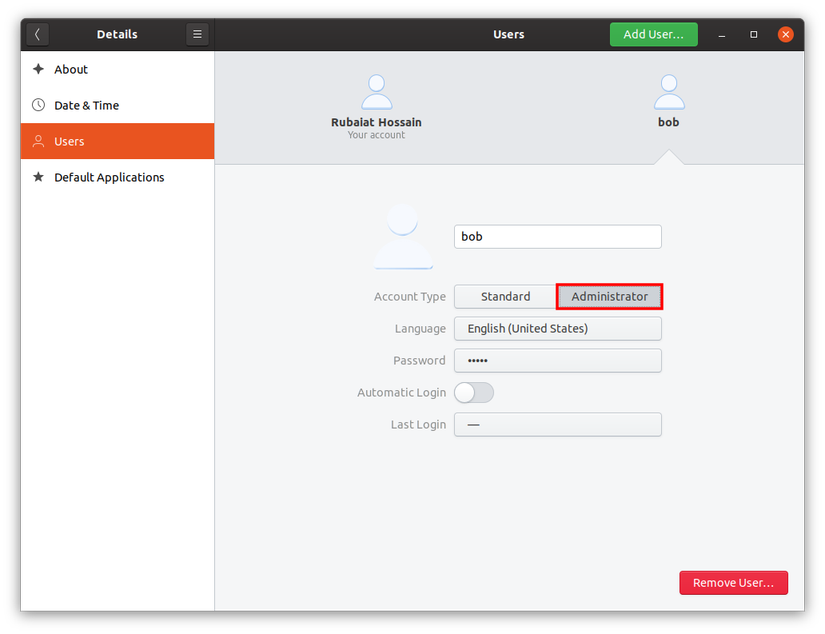Viewport: 825px width, 634px height.
Task: Open the hamburger menu in Details header
Action: coord(197,34)
